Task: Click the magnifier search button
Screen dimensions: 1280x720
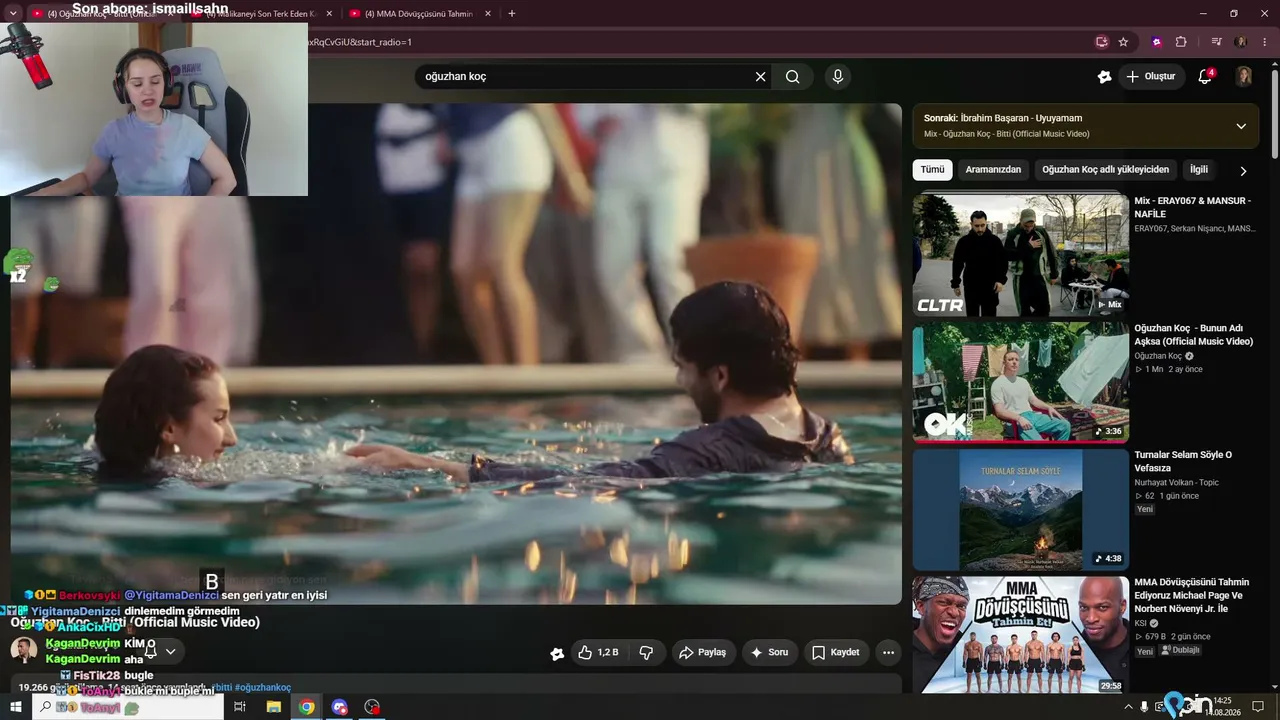Action: click(x=792, y=77)
